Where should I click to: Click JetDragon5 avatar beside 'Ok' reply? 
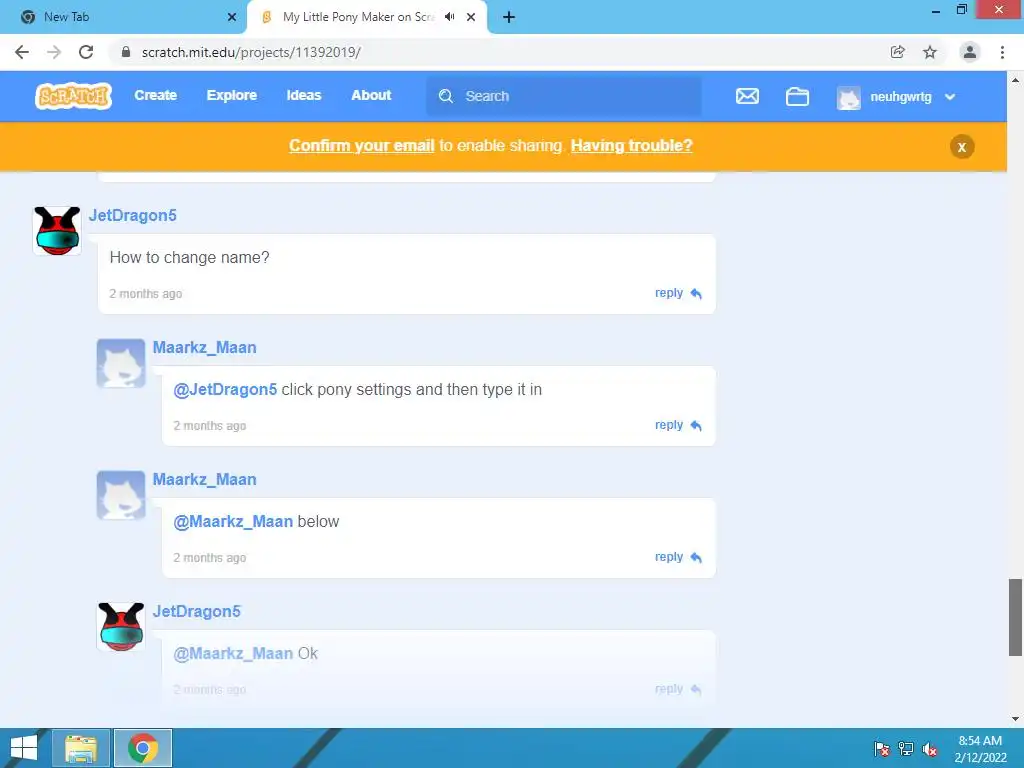(121, 627)
